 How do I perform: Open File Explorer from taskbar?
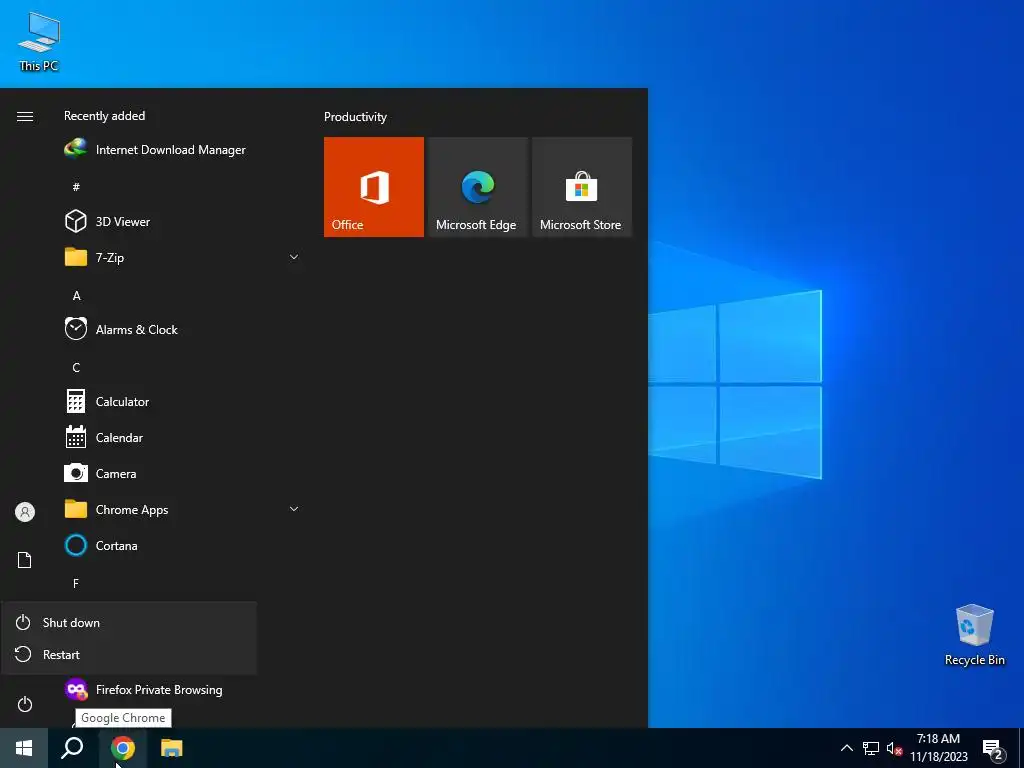(x=172, y=748)
